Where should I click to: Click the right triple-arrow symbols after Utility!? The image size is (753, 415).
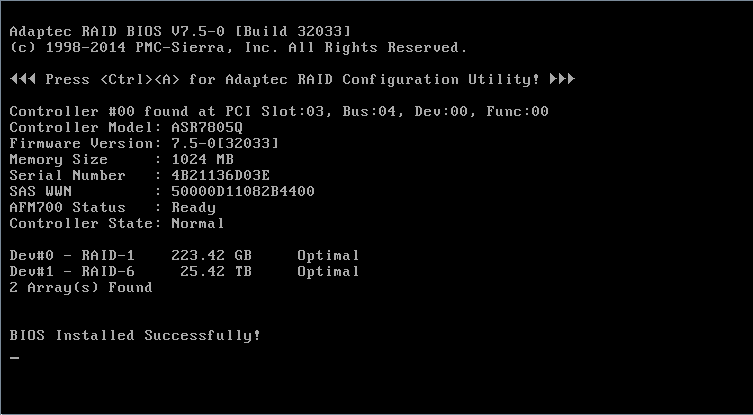point(562,79)
